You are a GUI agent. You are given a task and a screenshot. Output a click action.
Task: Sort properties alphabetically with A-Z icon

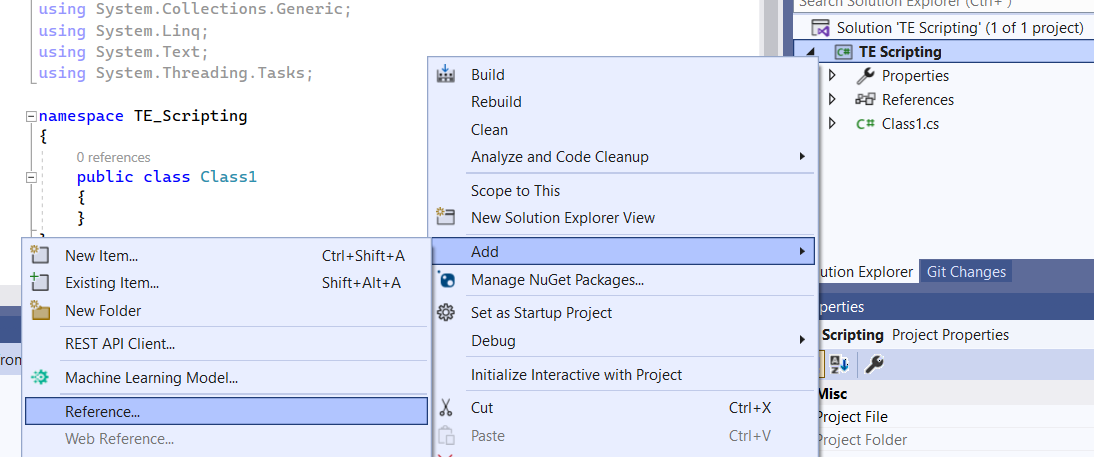(840, 365)
